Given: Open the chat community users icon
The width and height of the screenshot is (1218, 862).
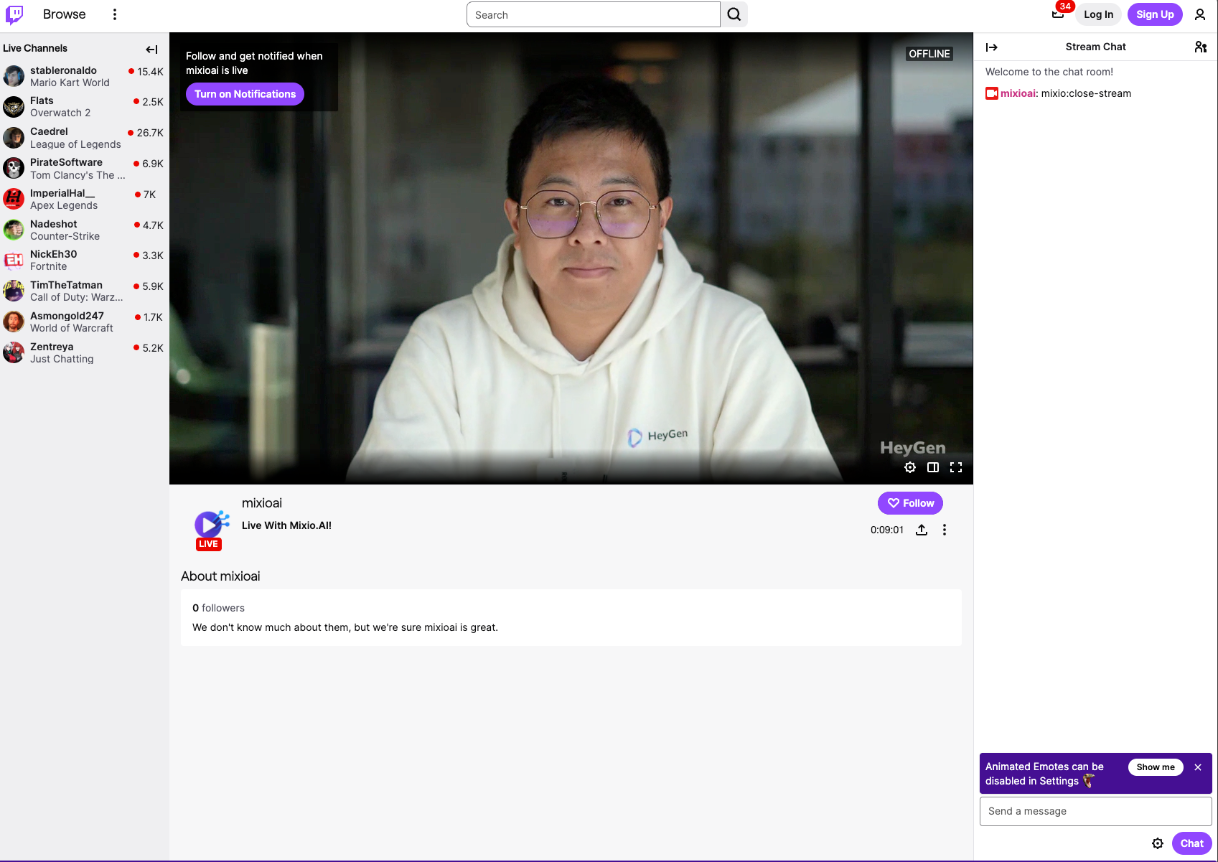Looking at the screenshot, I should 1200,47.
